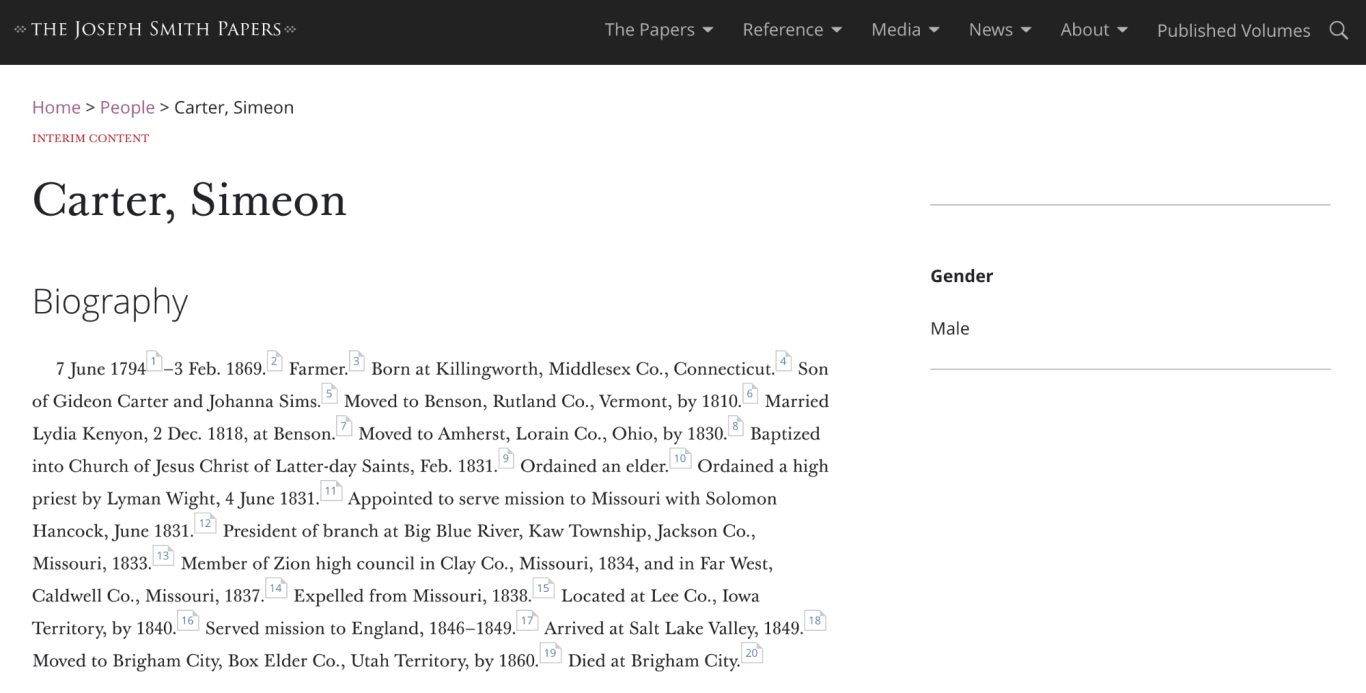
Task: Expand the Reference dropdown menu
Action: [791, 30]
